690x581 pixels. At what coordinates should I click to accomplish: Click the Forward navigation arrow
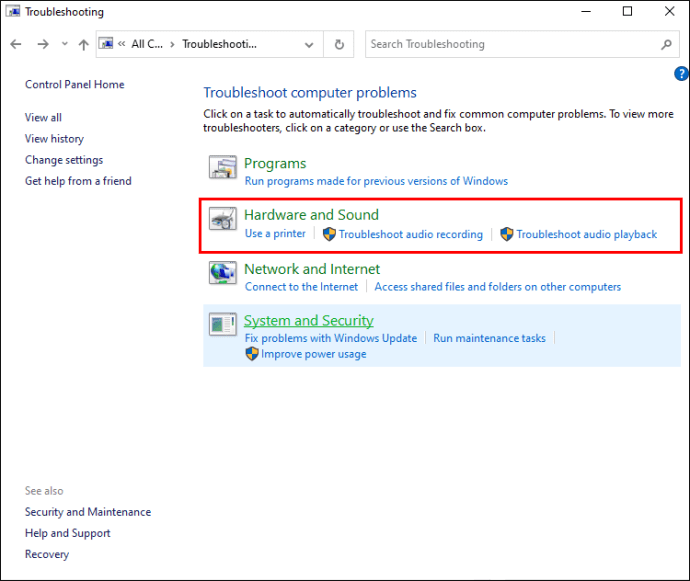[43, 44]
